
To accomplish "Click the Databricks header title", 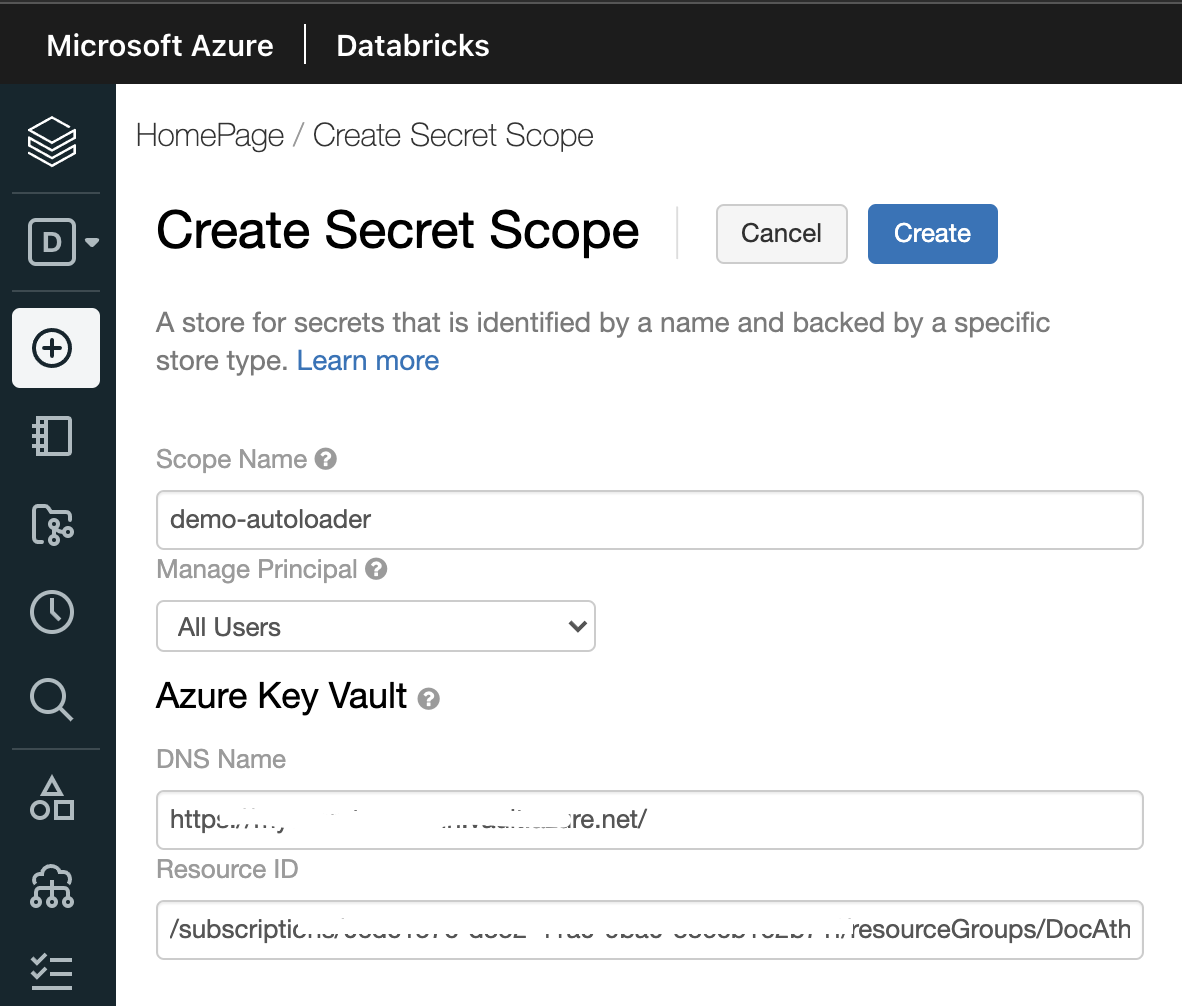I will point(413,46).
